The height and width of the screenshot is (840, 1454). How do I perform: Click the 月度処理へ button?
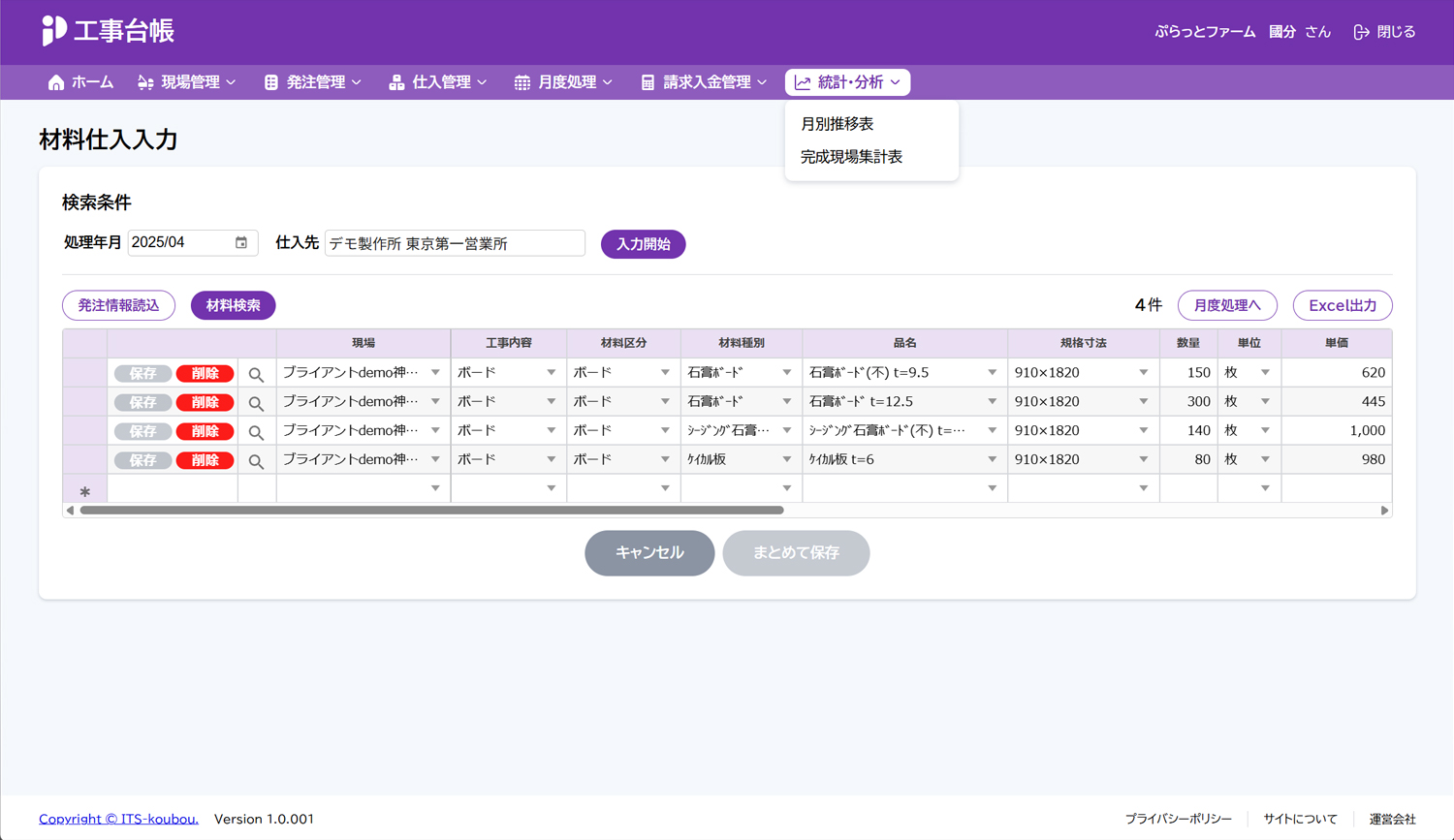click(1227, 305)
